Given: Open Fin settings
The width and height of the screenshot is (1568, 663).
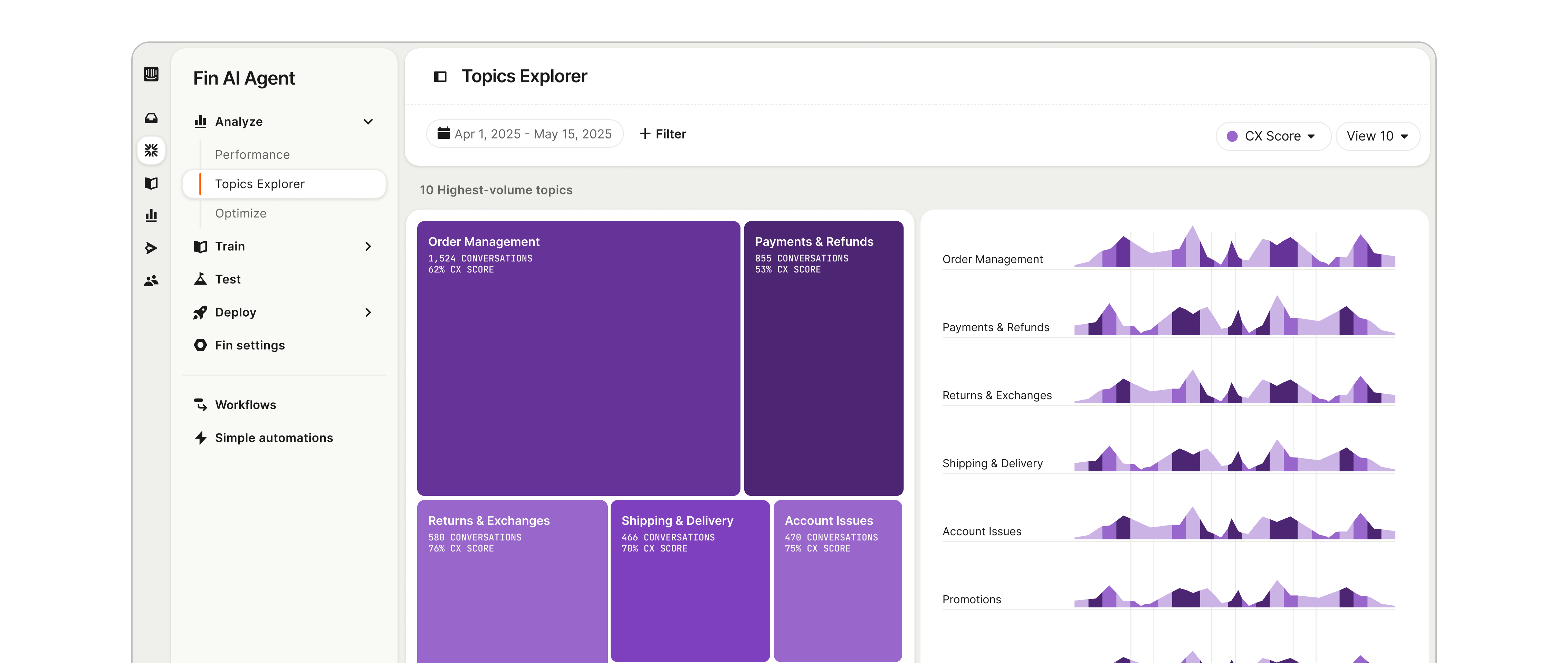Looking at the screenshot, I should tap(250, 345).
